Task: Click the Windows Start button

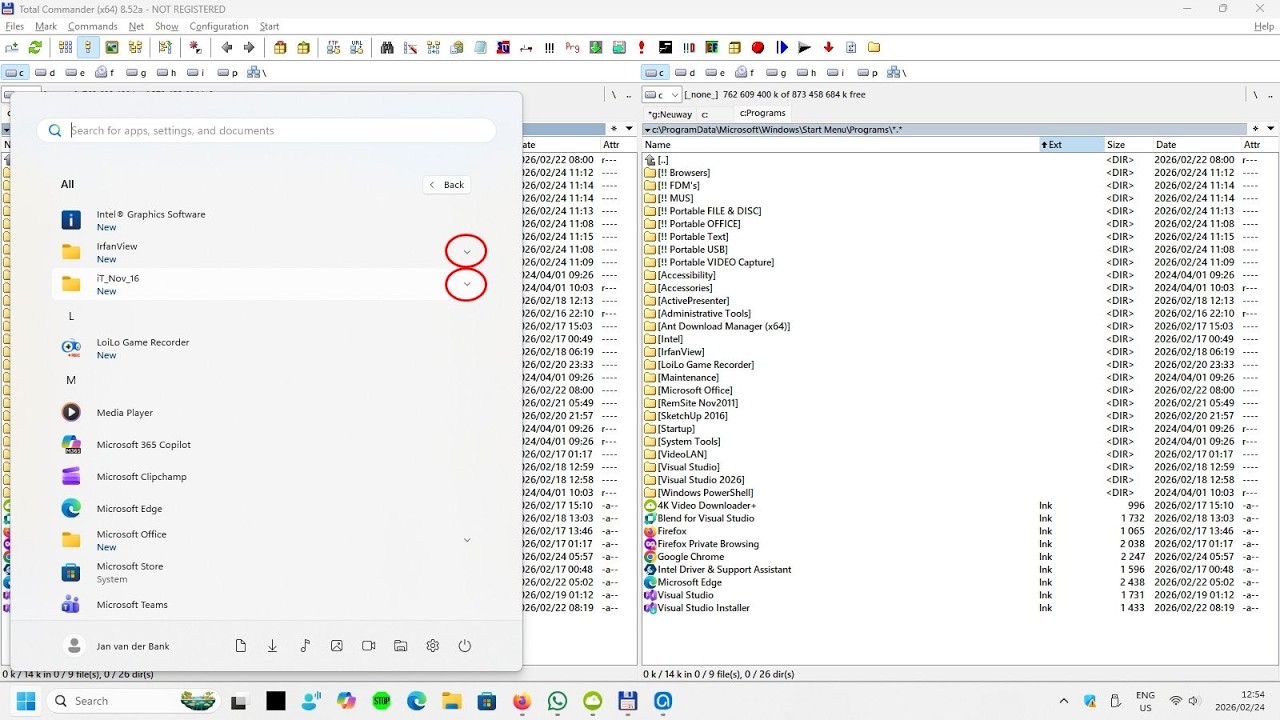Action: 26,701
